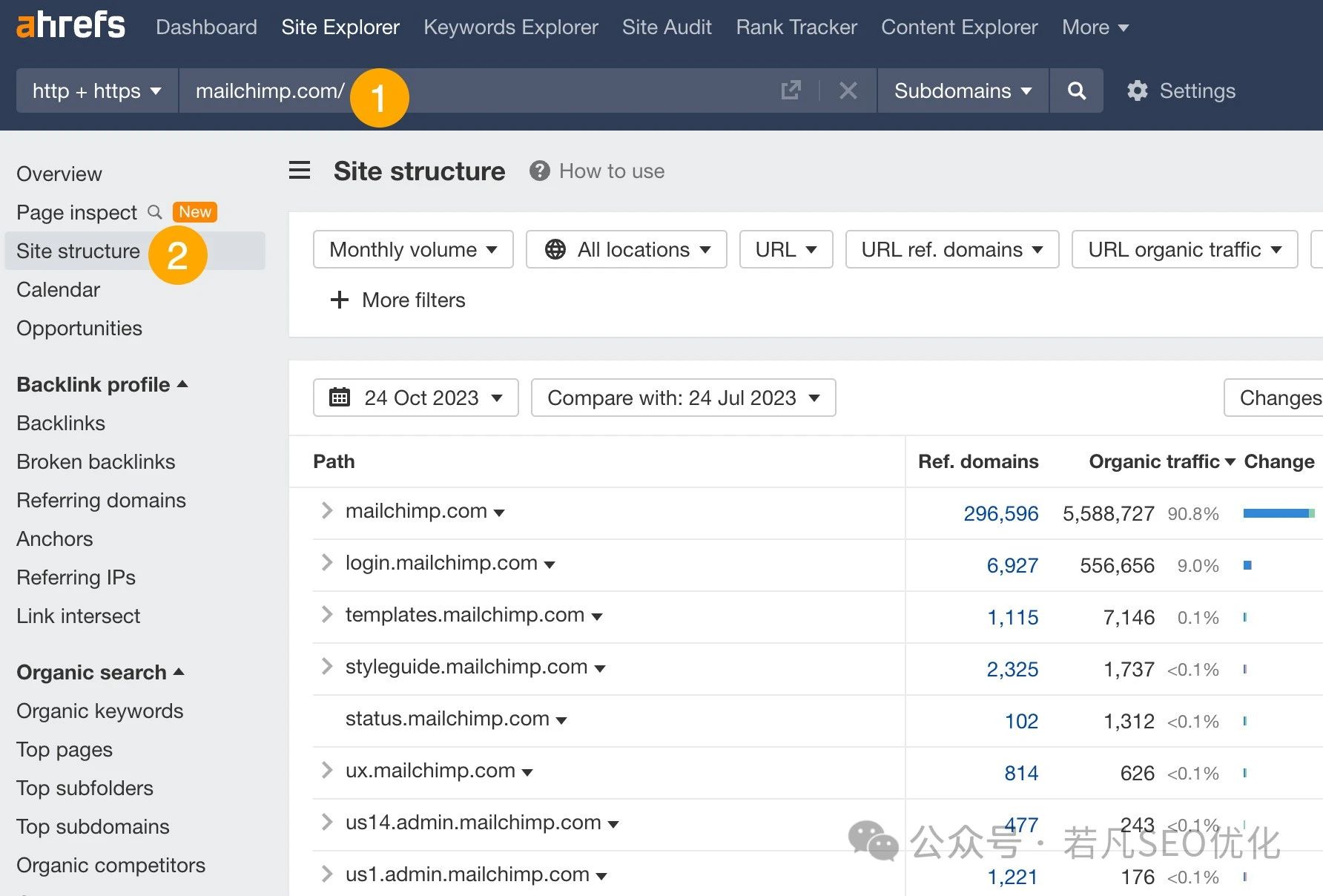
Task: Open Broken backlinks report
Action: click(96, 461)
